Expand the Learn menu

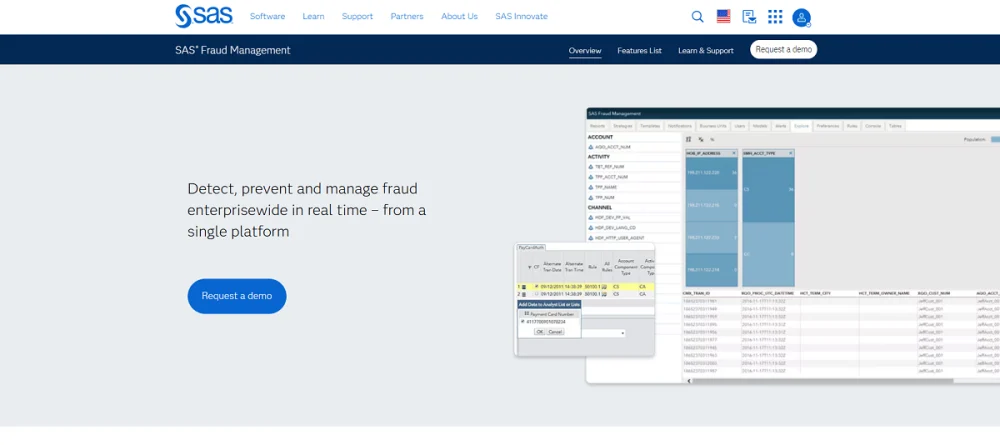pyautogui.click(x=313, y=17)
